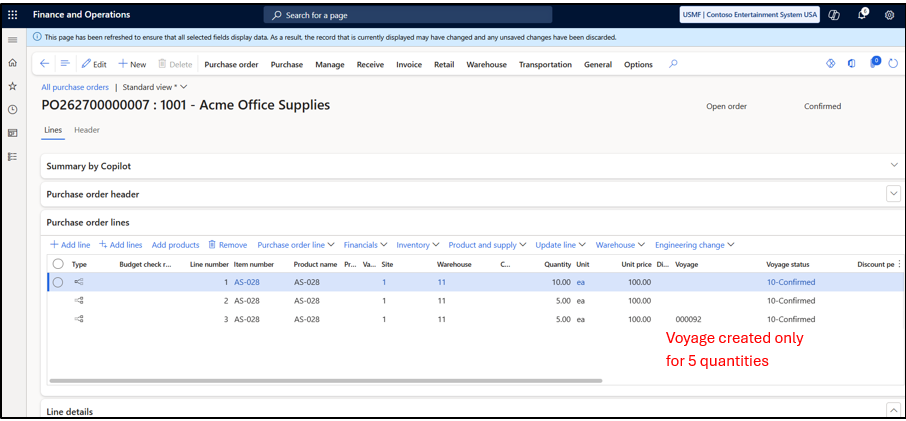Open the Home icon in sidebar
This screenshot has height=421, width=906.
coord(12,63)
